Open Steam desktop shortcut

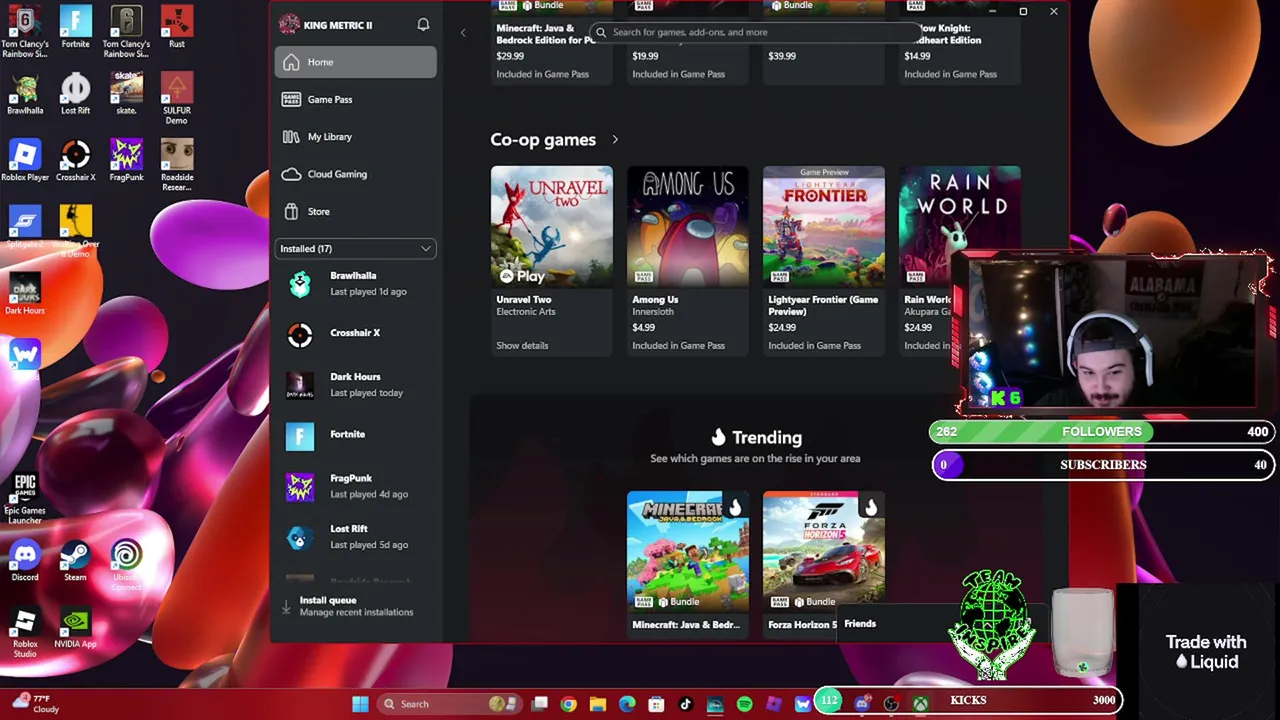point(75,561)
